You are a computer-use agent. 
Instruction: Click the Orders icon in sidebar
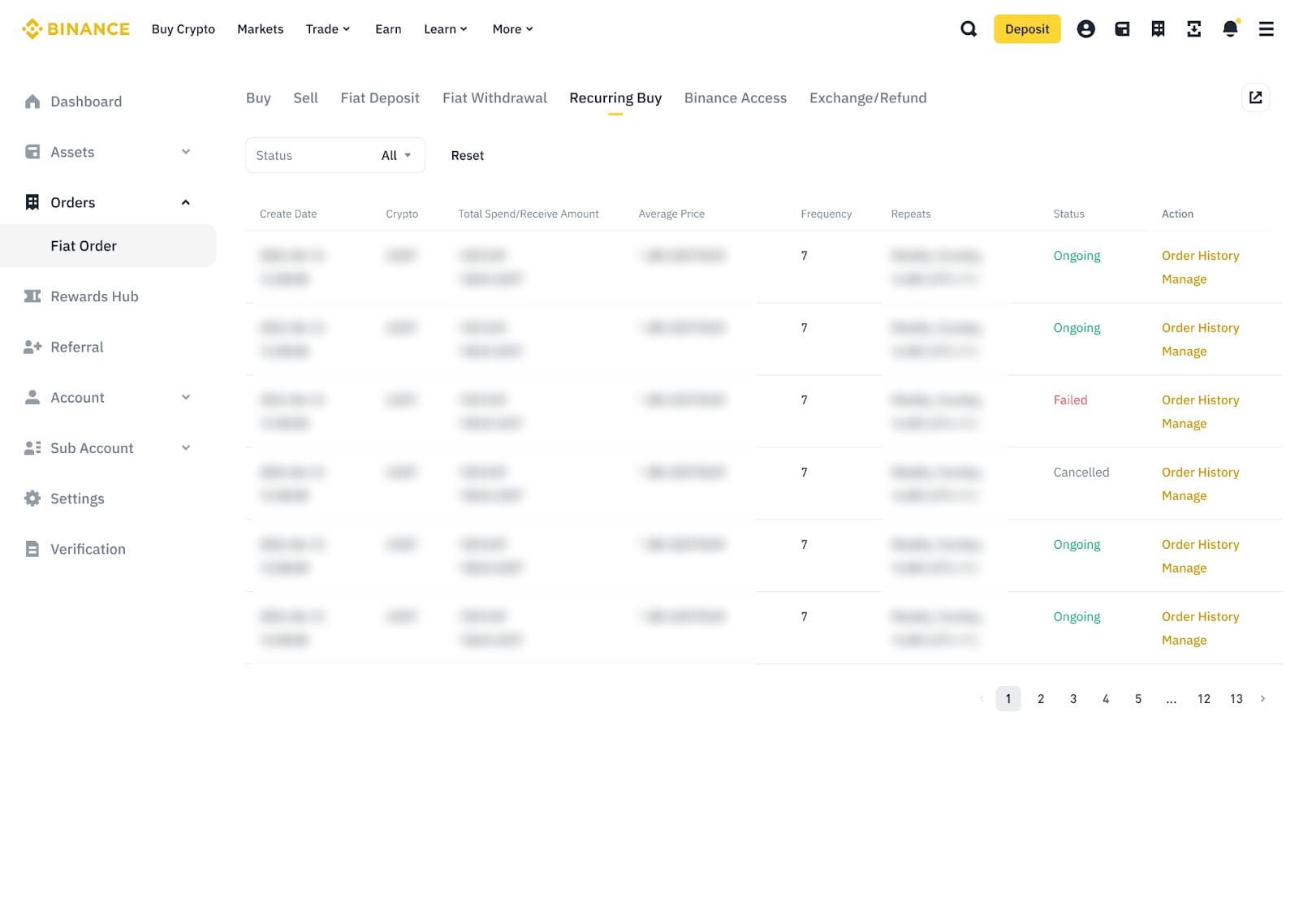[x=32, y=202]
